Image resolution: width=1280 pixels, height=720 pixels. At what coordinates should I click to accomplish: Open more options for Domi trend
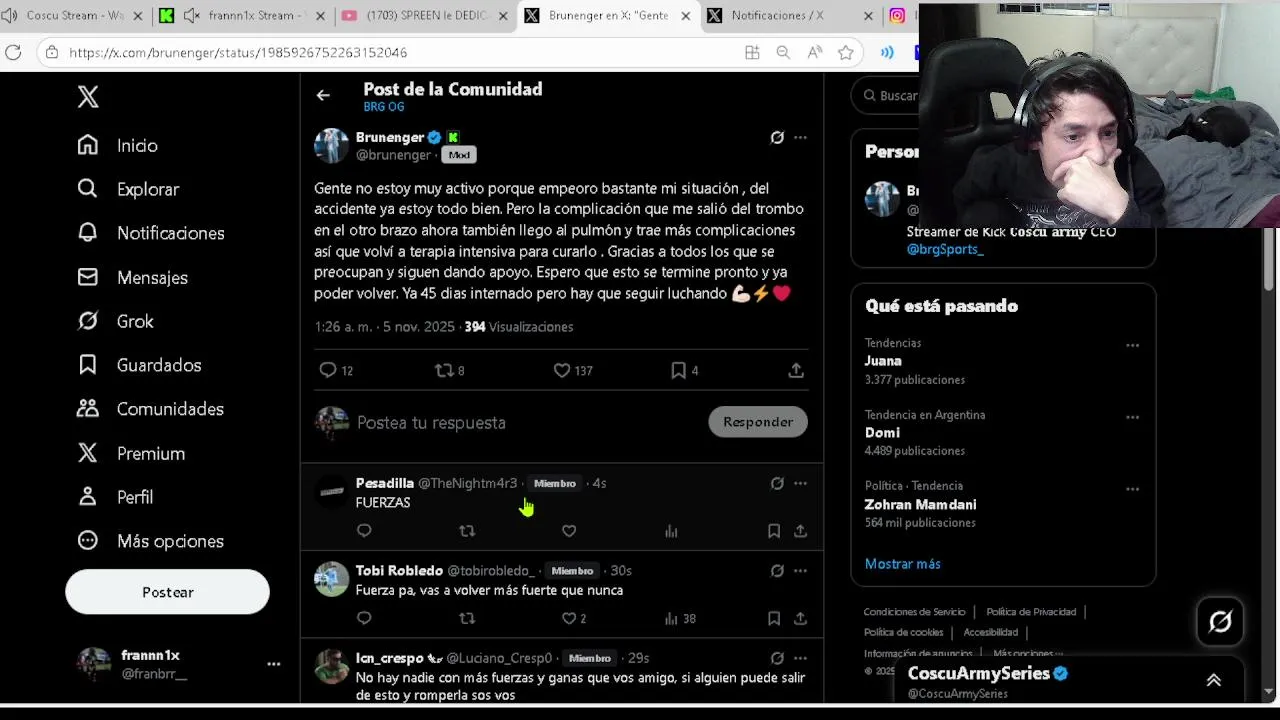1132,417
